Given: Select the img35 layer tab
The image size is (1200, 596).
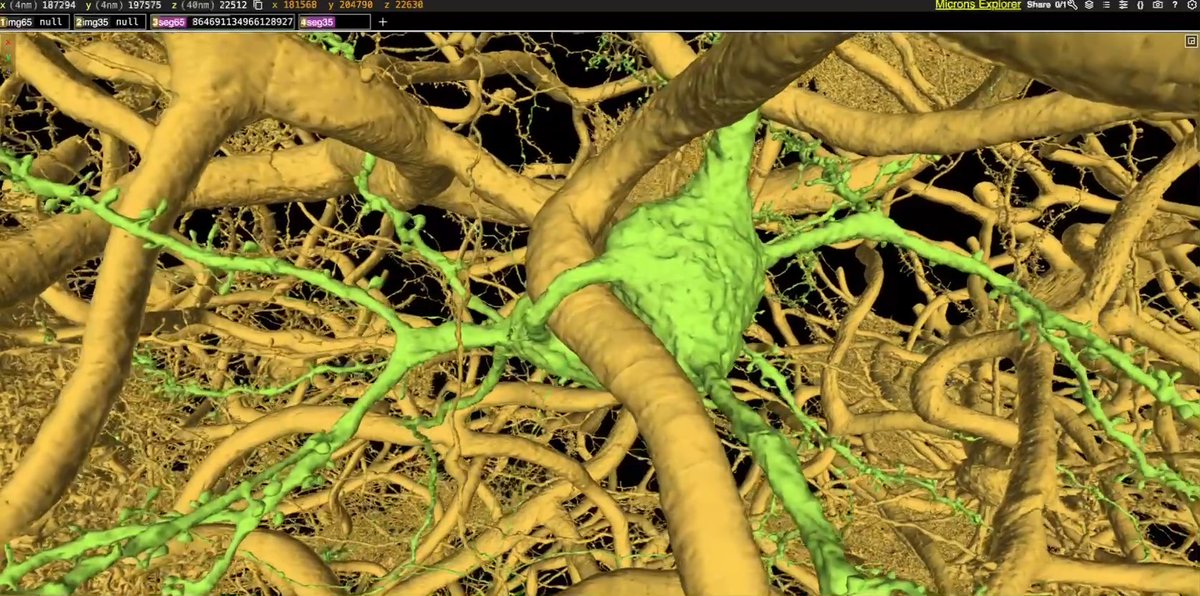Looking at the screenshot, I should [110, 21].
